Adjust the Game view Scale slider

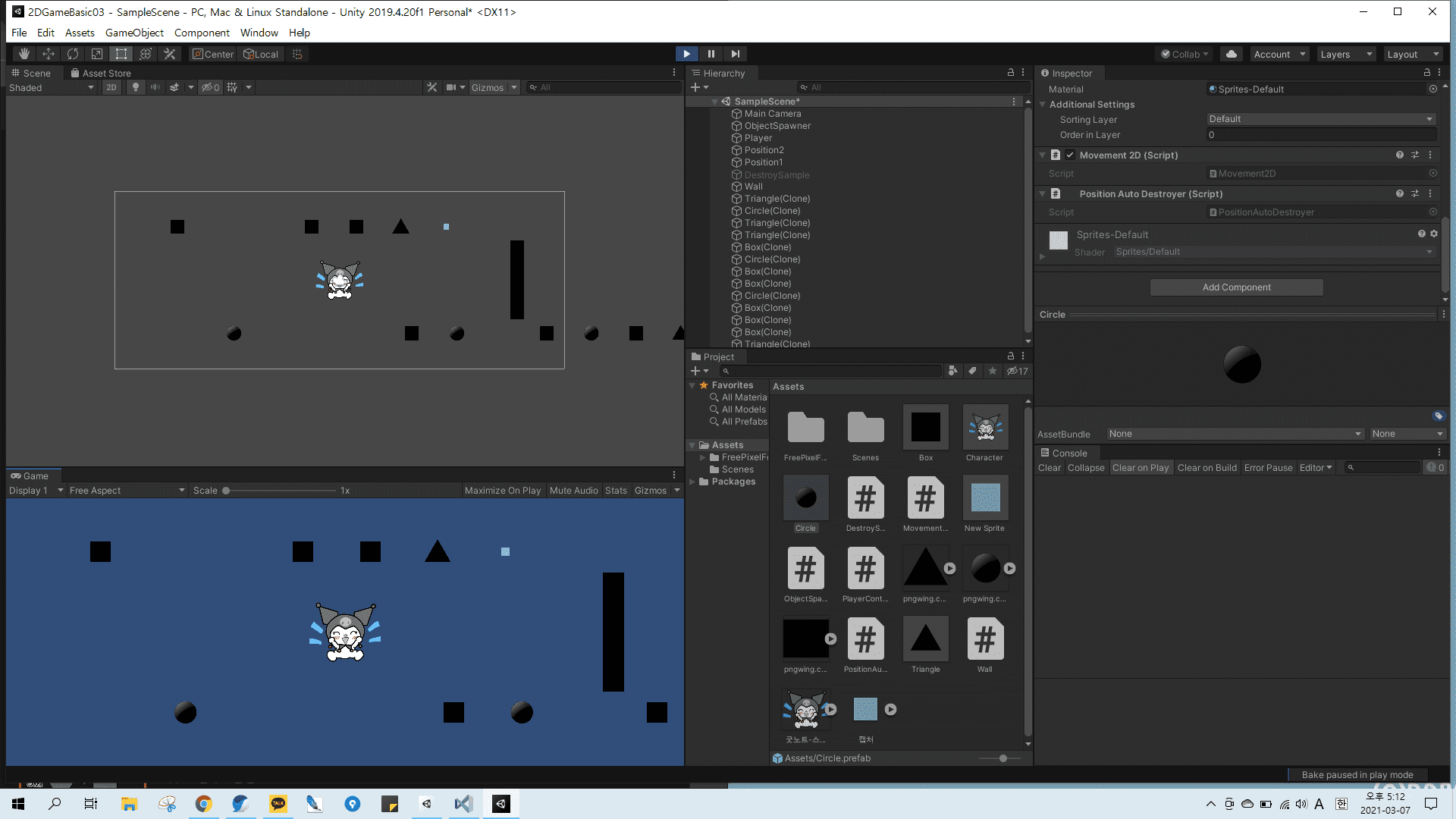coord(226,491)
